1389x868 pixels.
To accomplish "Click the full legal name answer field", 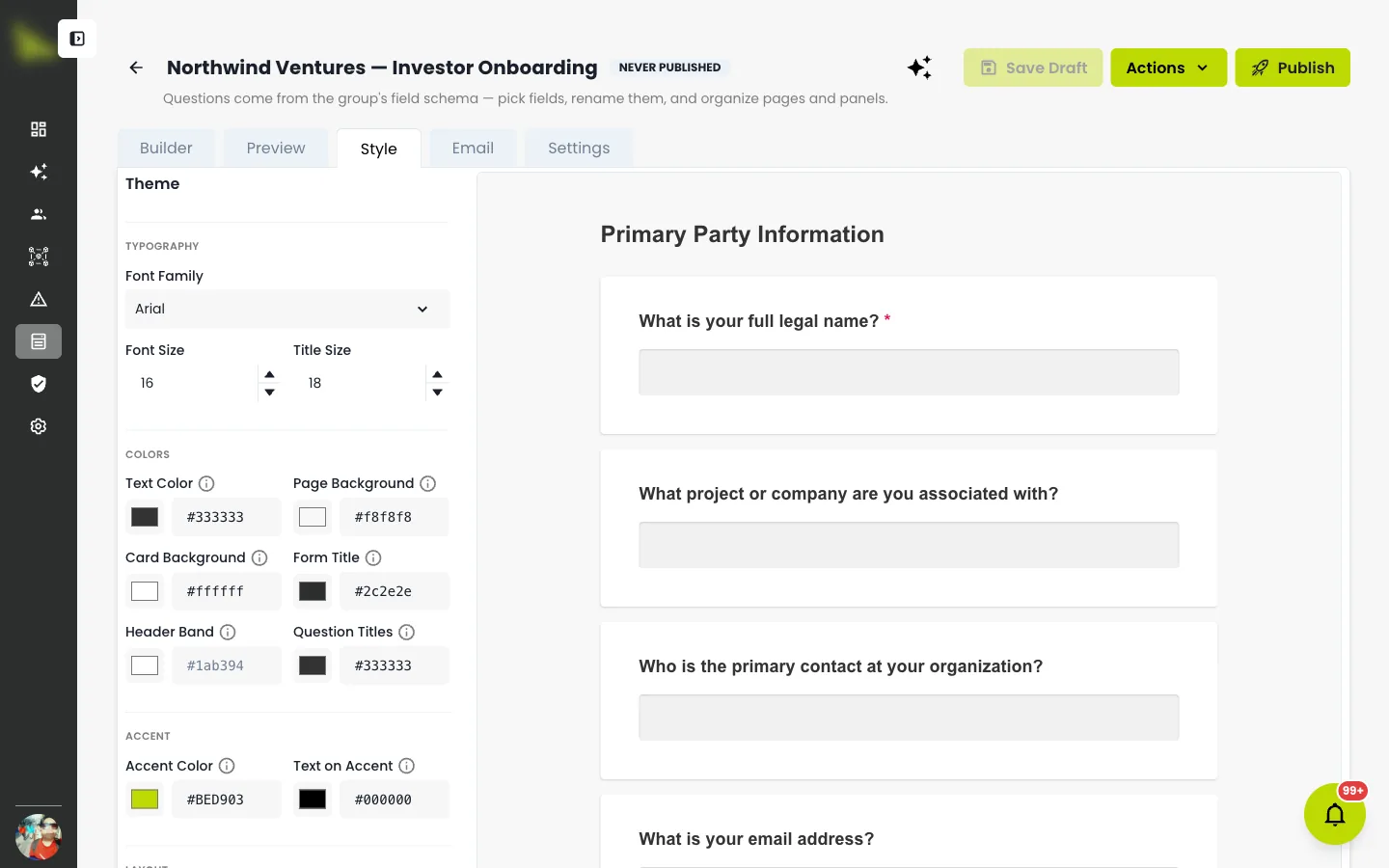I will point(909,372).
